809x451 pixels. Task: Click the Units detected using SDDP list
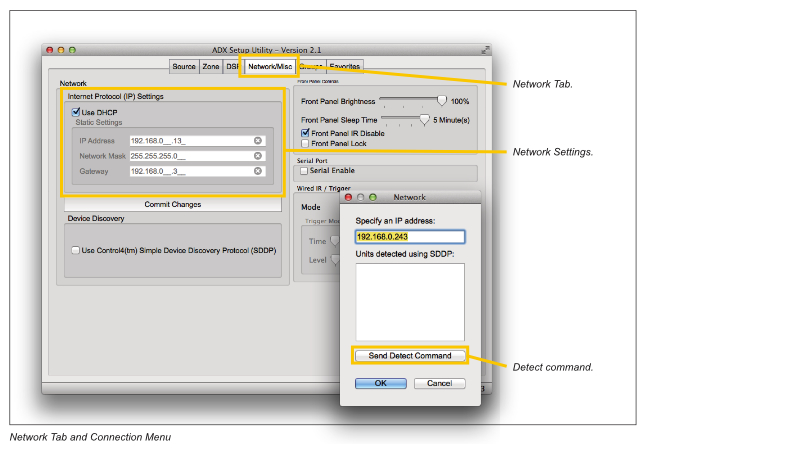(410, 302)
